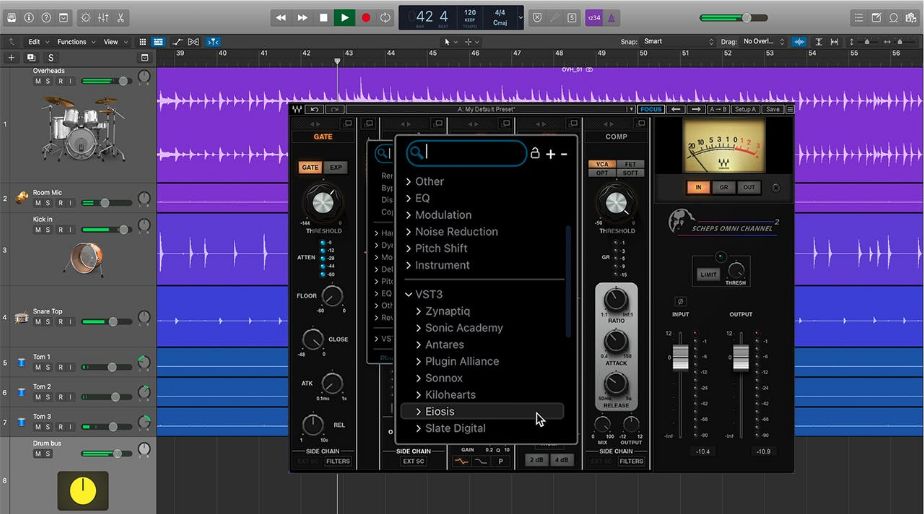
Task: Open the Snap Smart dropdown
Action: pyautogui.click(x=679, y=42)
